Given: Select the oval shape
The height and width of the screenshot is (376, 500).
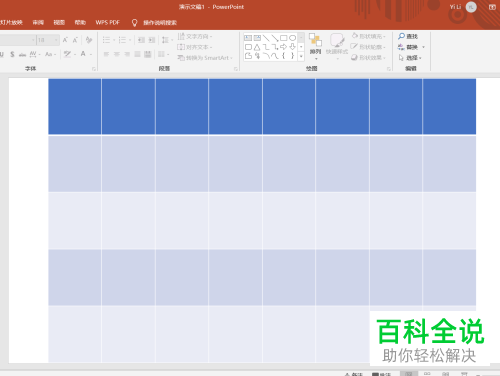Looking at the screenshot, I should (292, 38).
